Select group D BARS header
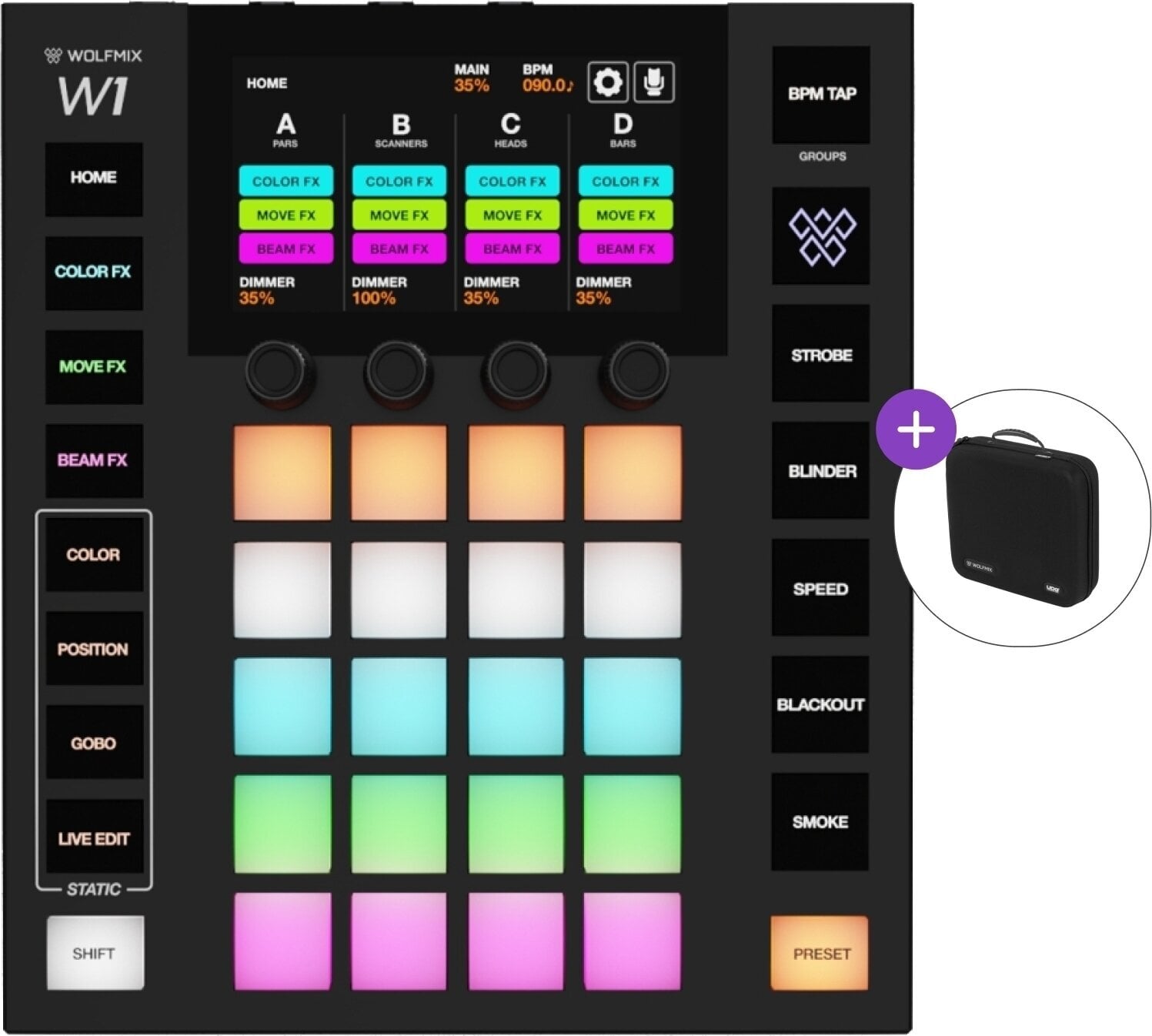This screenshot has height=1036, width=1152. [623, 130]
